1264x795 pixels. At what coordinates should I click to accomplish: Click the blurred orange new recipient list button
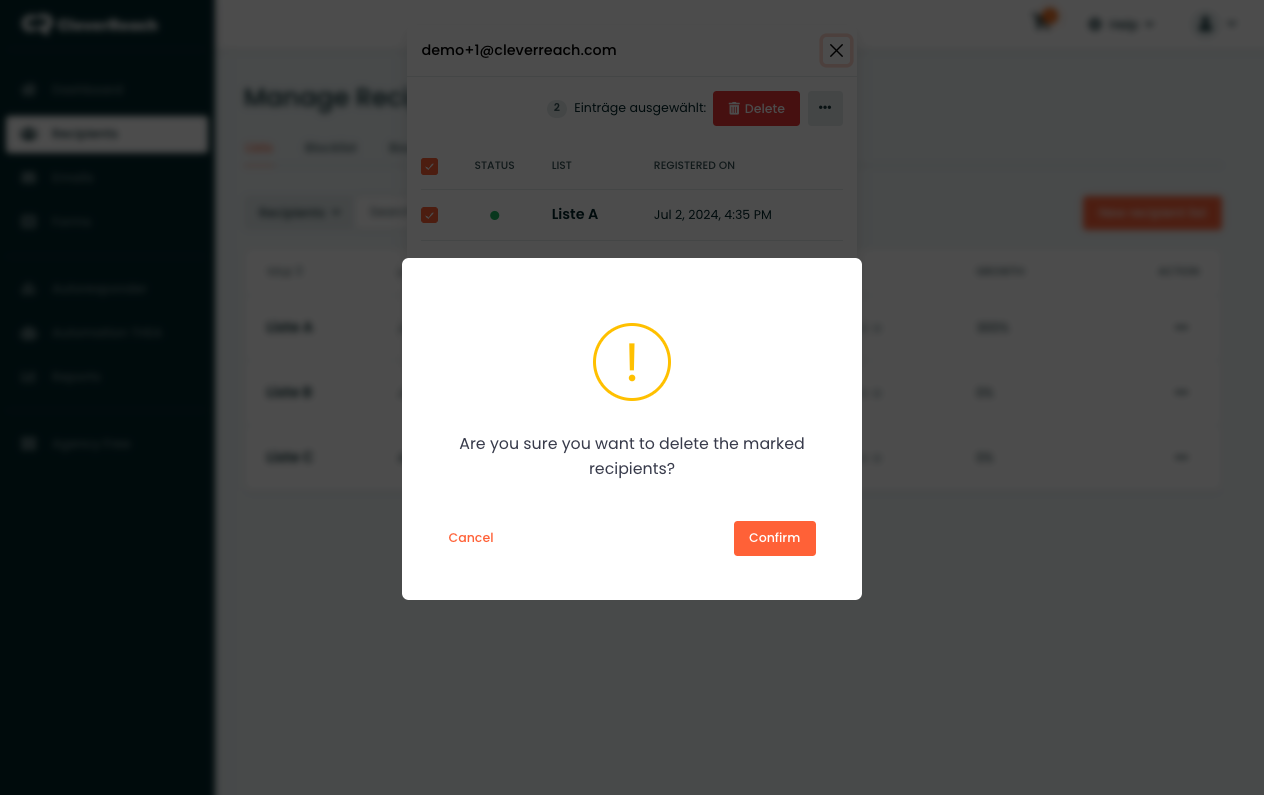(1152, 213)
